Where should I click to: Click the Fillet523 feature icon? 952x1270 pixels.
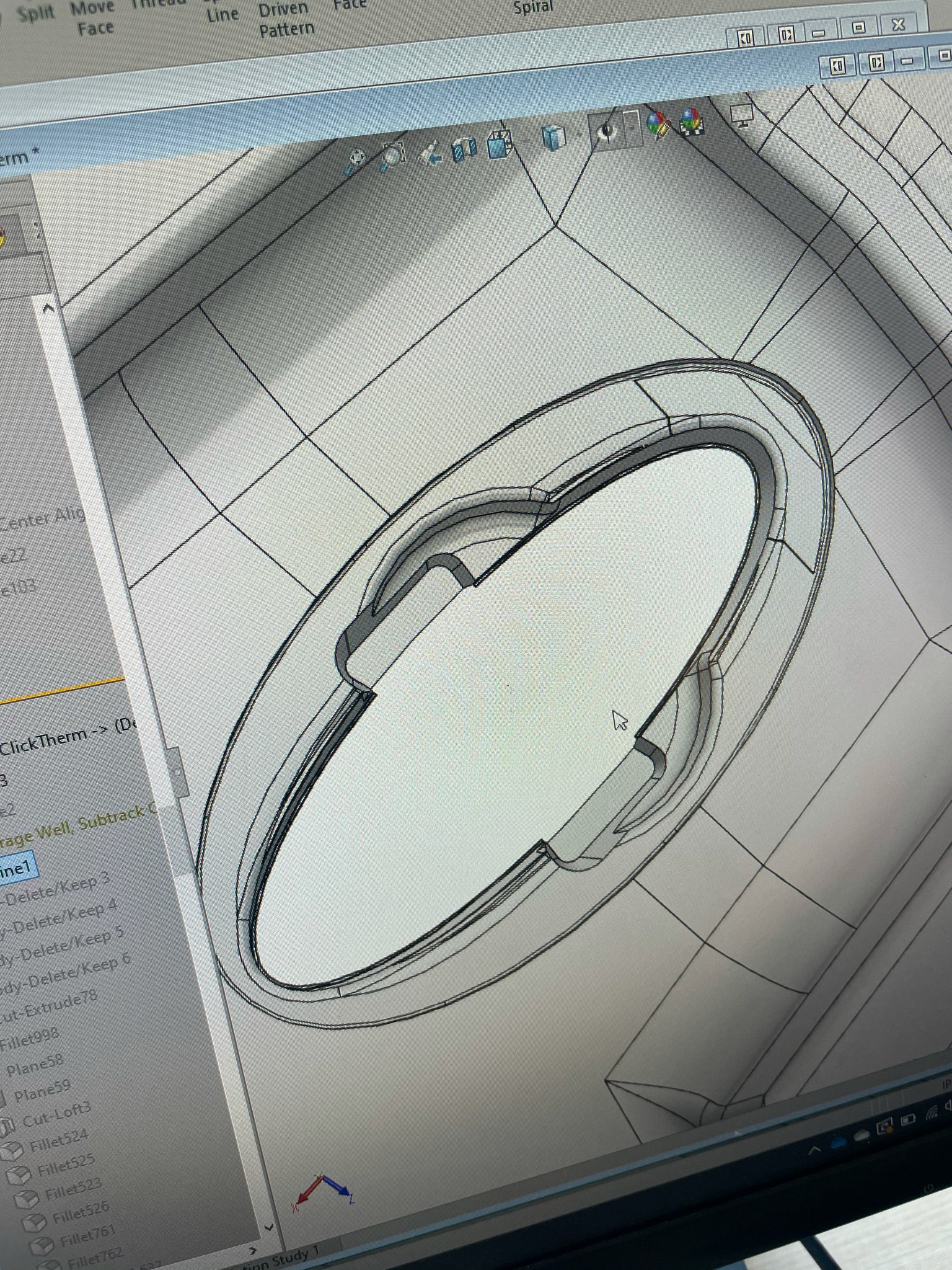coord(26,1199)
